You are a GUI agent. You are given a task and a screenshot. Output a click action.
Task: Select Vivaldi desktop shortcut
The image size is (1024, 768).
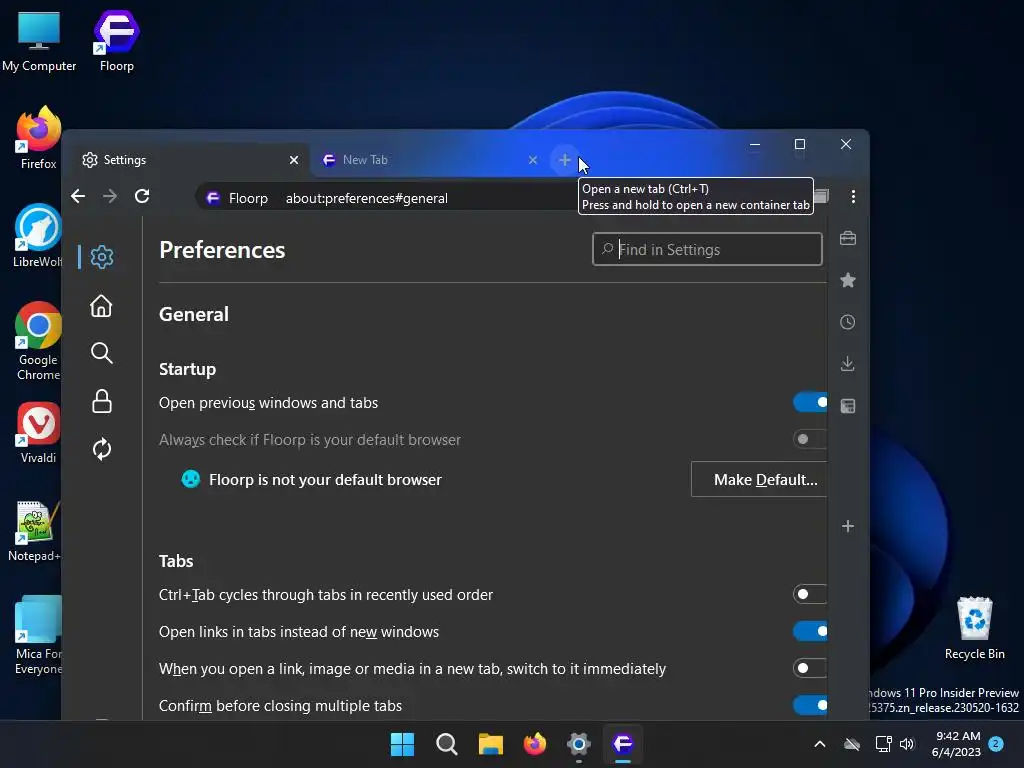point(39,434)
